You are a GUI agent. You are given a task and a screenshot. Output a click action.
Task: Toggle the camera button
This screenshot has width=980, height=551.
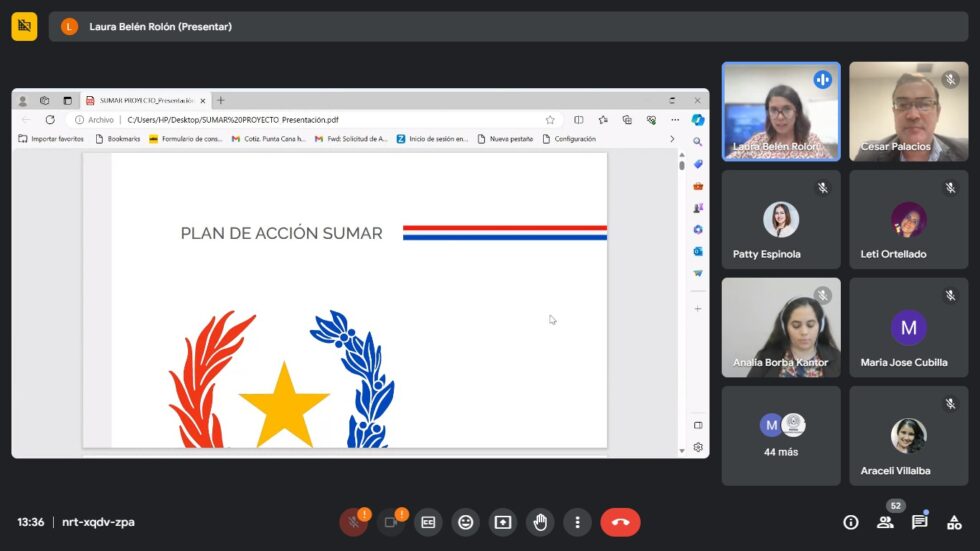[390, 522]
